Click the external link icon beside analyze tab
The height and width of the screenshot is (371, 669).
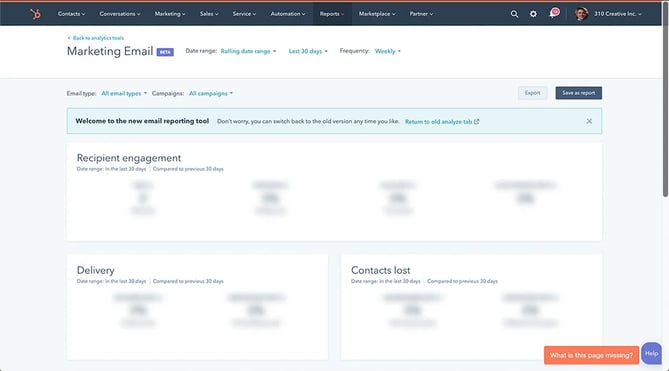[x=477, y=122]
